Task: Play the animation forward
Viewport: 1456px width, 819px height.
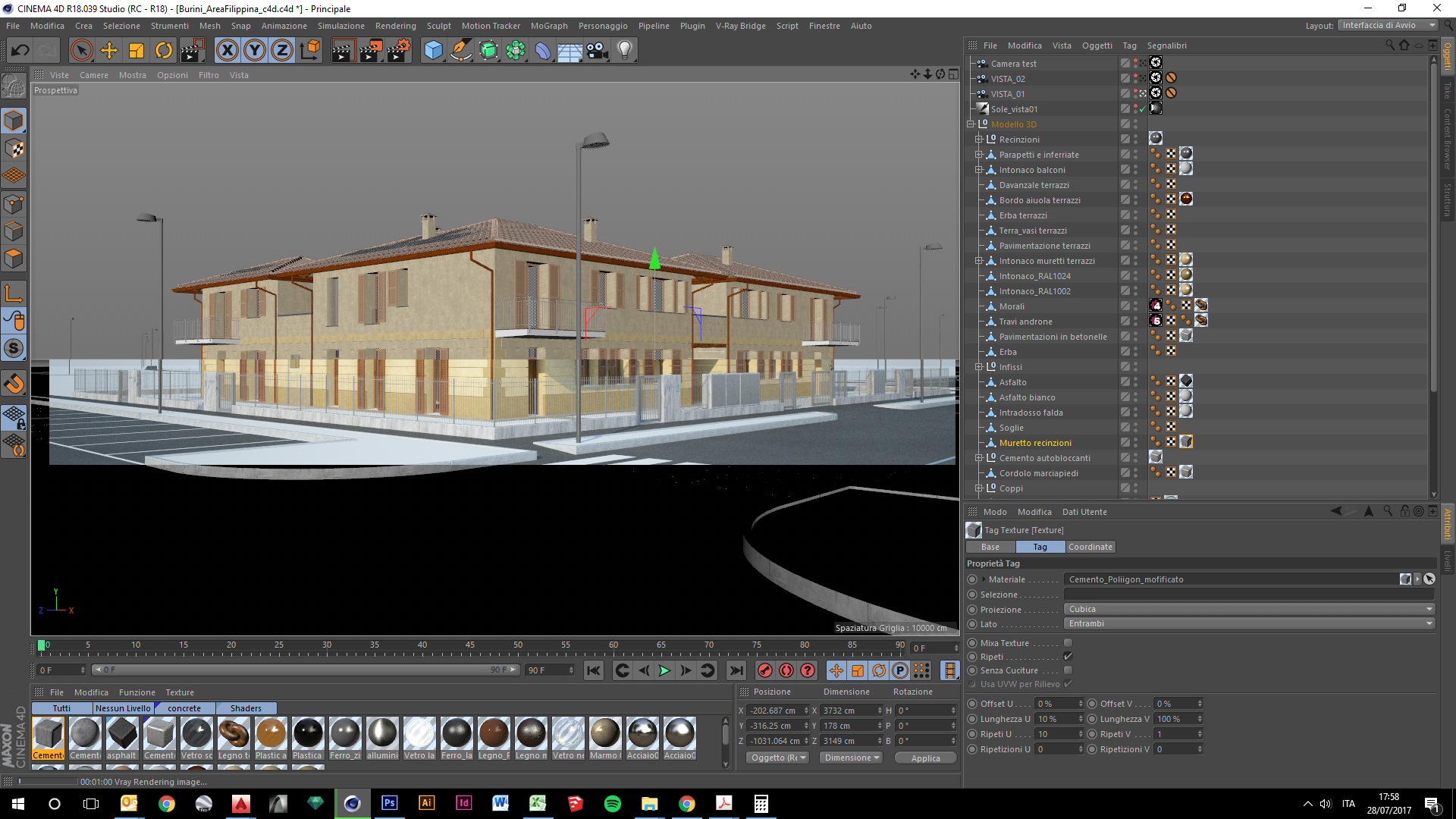Action: click(x=664, y=670)
